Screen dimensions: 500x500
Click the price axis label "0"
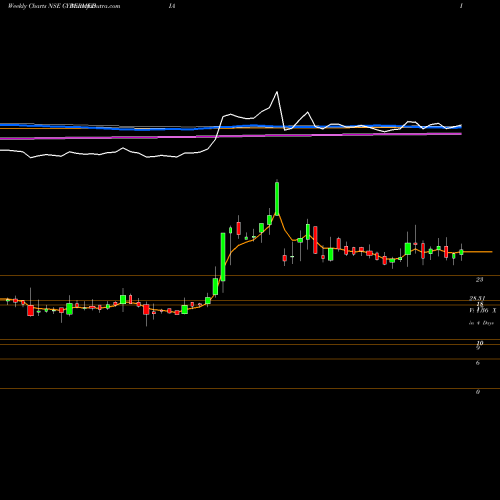[x=478, y=392]
